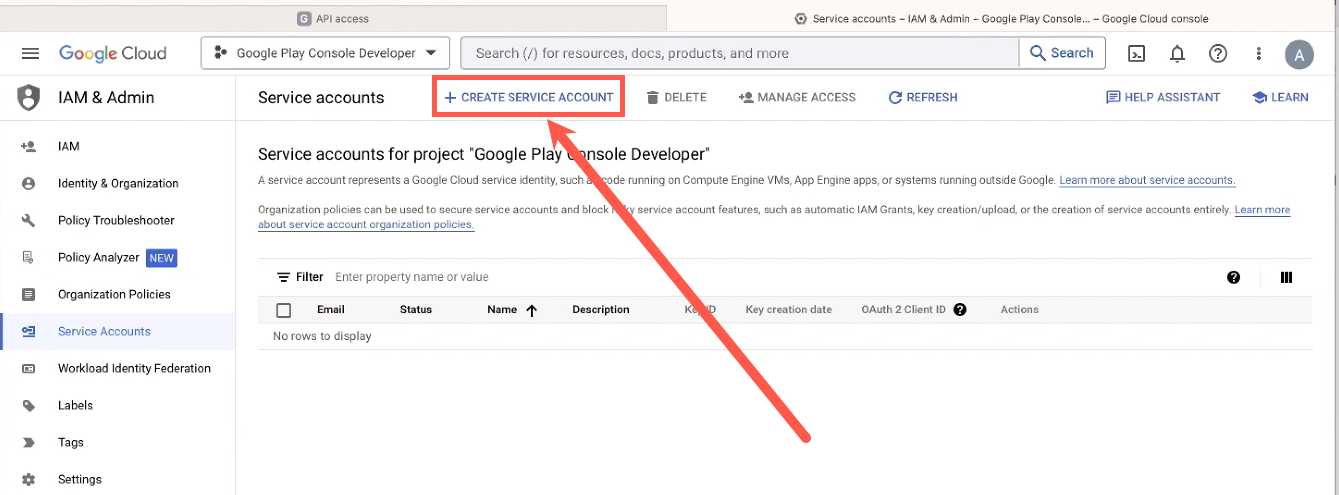Viewport: 1339px width, 495px height.
Task: Open Policy Troubleshooter
Action: click(118, 220)
